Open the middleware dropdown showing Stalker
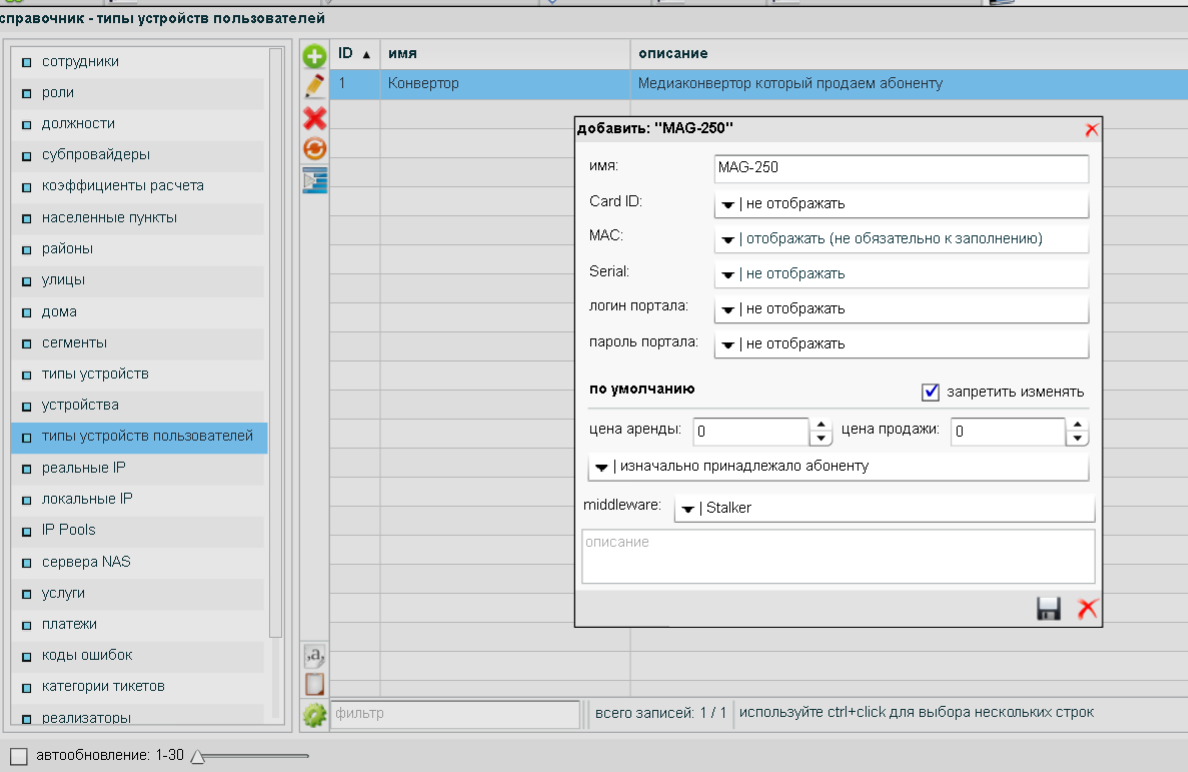Screen dimensions: 1188x772 tap(884, 508)
